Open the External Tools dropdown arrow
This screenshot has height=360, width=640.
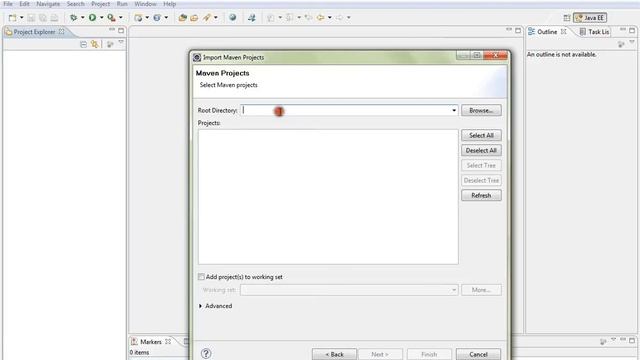[x=121, y=18]
